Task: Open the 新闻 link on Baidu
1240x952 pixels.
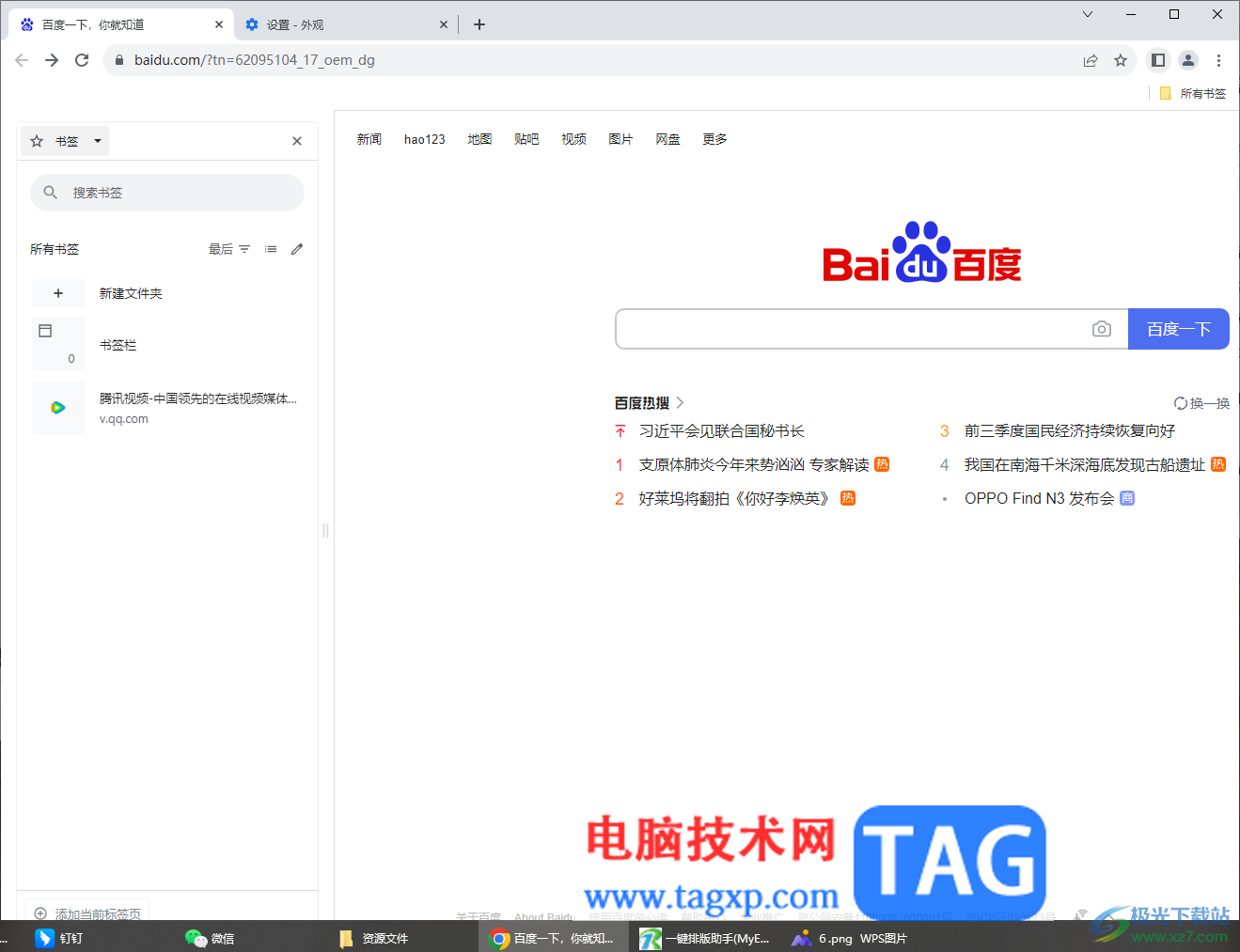Action: click(369, 139)
